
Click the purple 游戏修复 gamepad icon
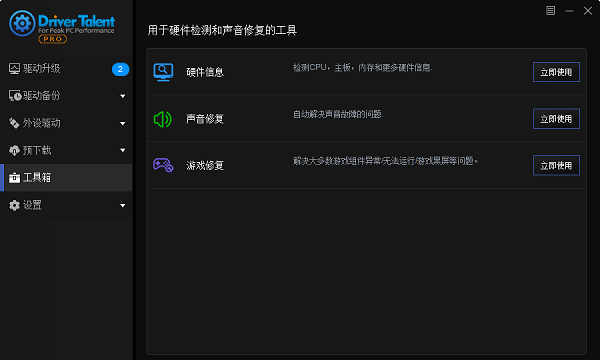(163, 165)
